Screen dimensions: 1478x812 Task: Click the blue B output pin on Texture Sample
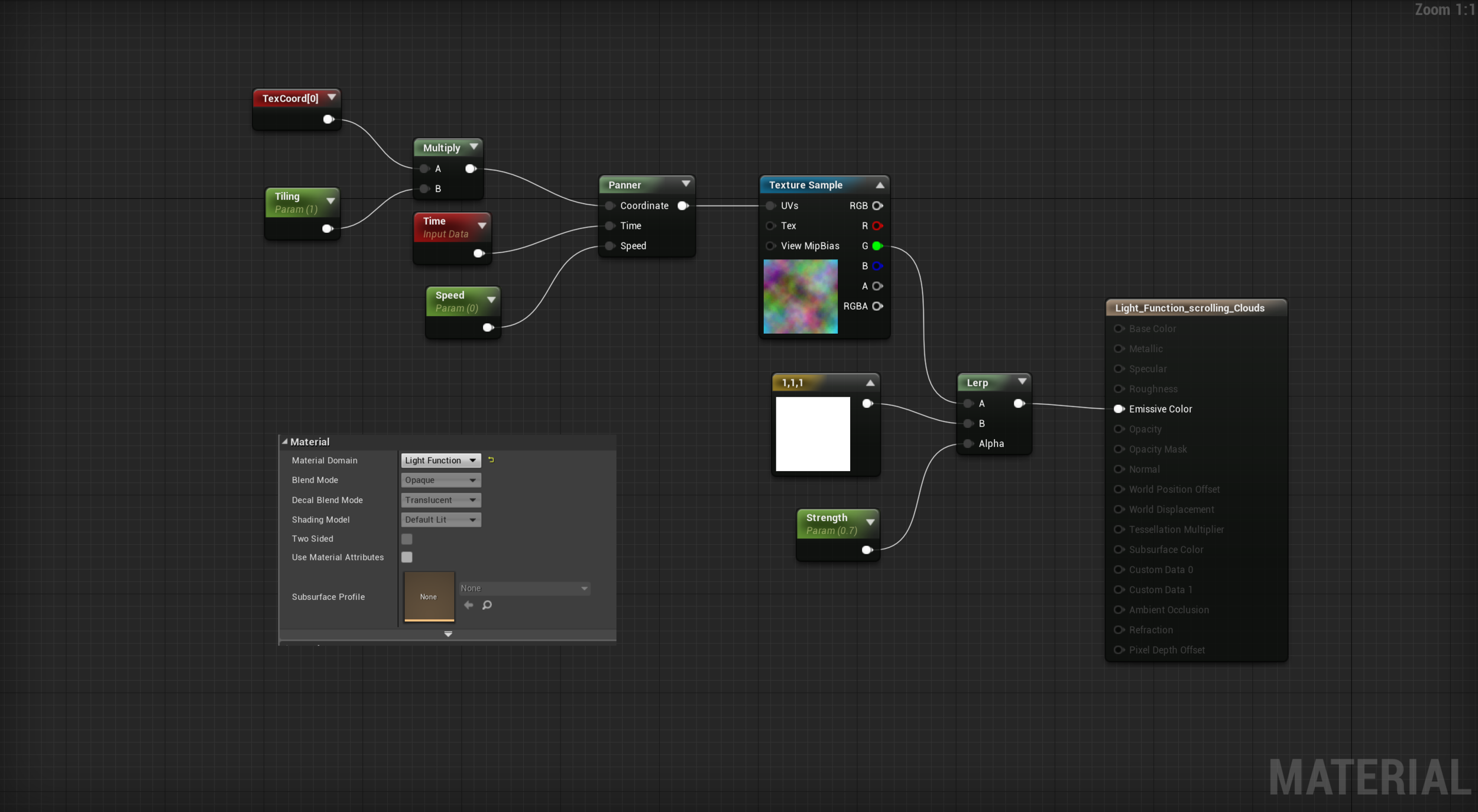click(877, 266)
